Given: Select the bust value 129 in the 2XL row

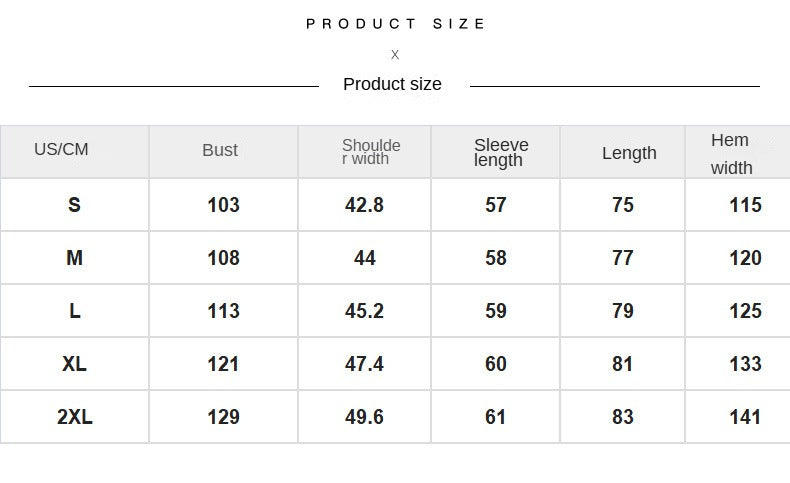Looking at the screenshot, I should 223,417.
